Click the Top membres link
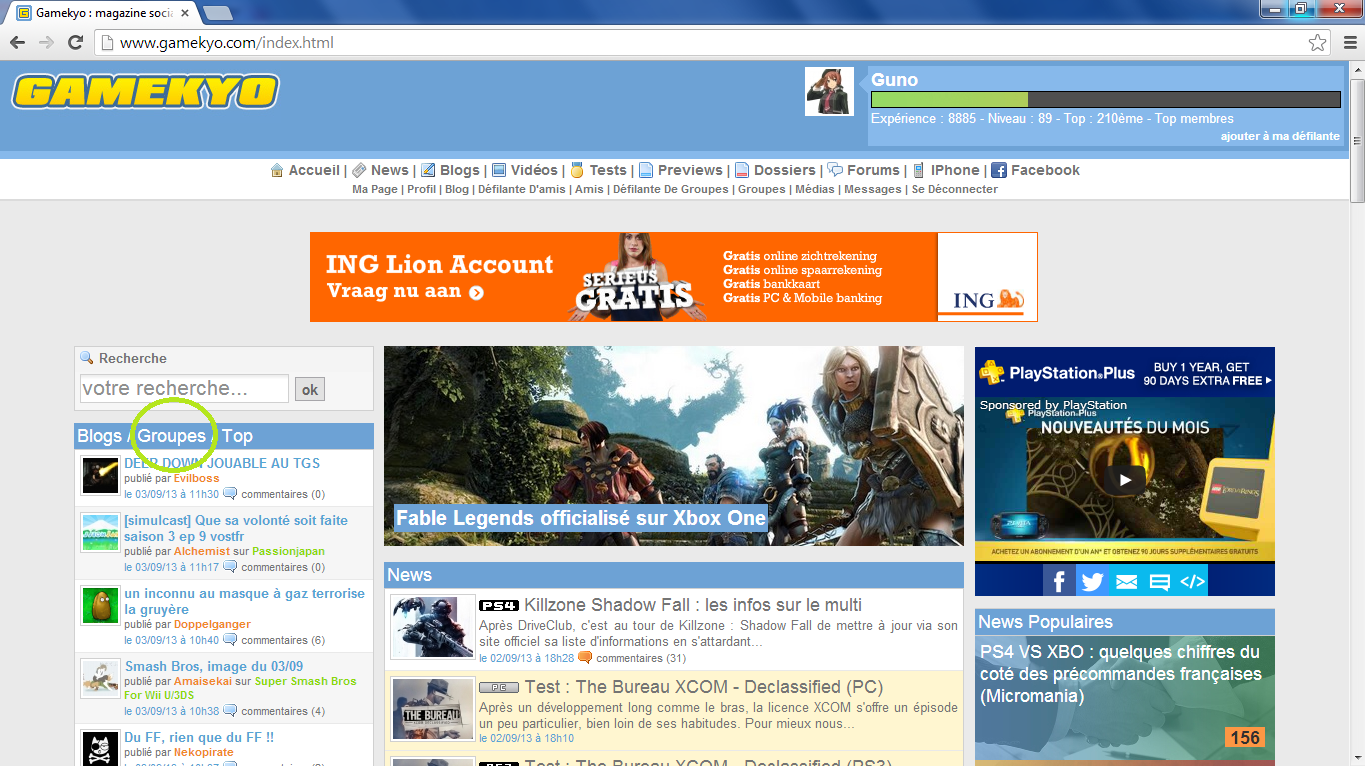The image size is (1365, 766). tap(1194, 118)
